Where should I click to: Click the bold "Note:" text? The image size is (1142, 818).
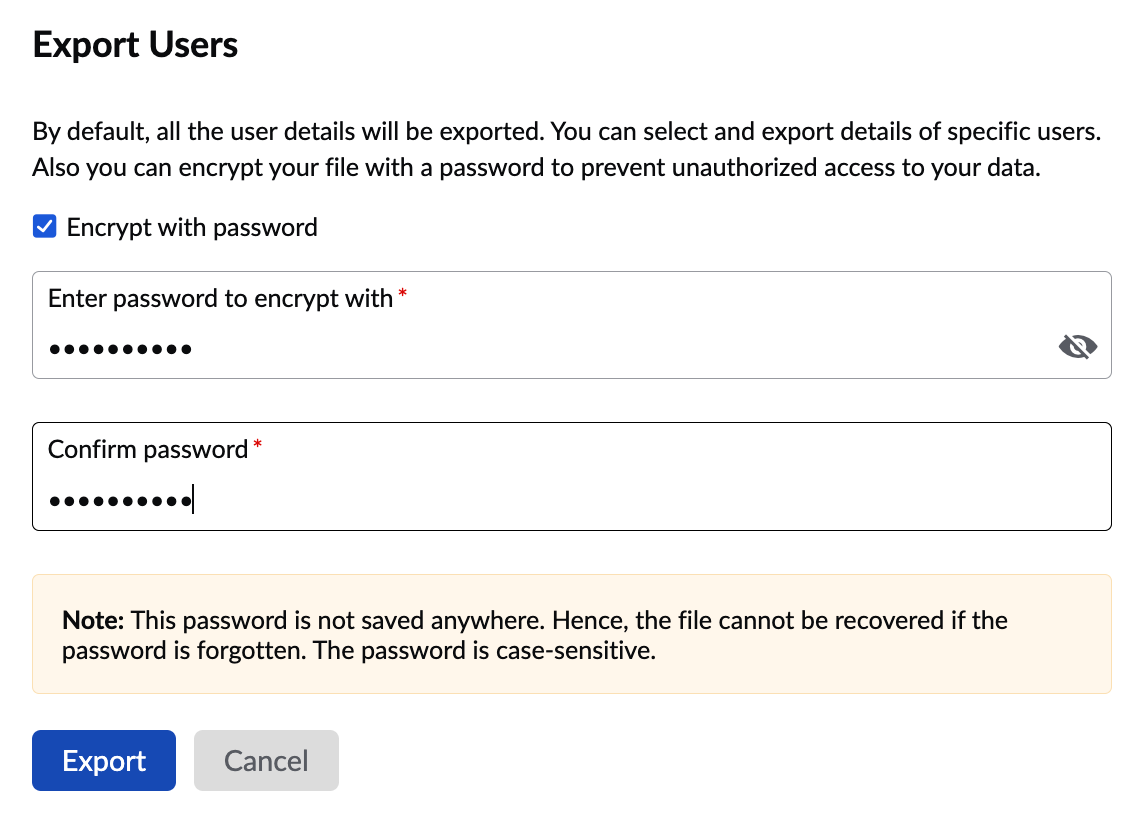point(93,620)
